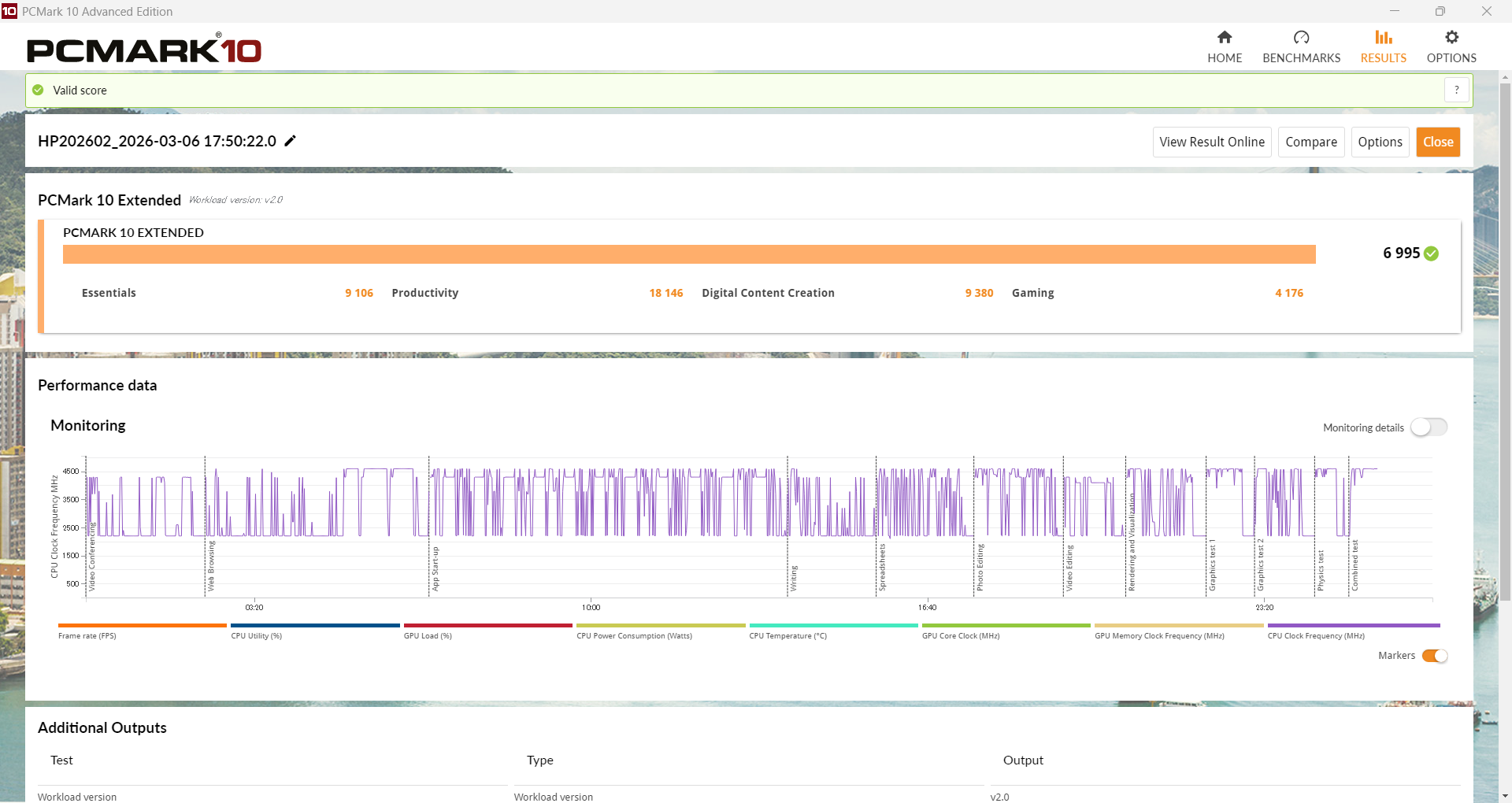Click the CPU Temperature legend entry
Screen dimensions: 1512x803
787,635
